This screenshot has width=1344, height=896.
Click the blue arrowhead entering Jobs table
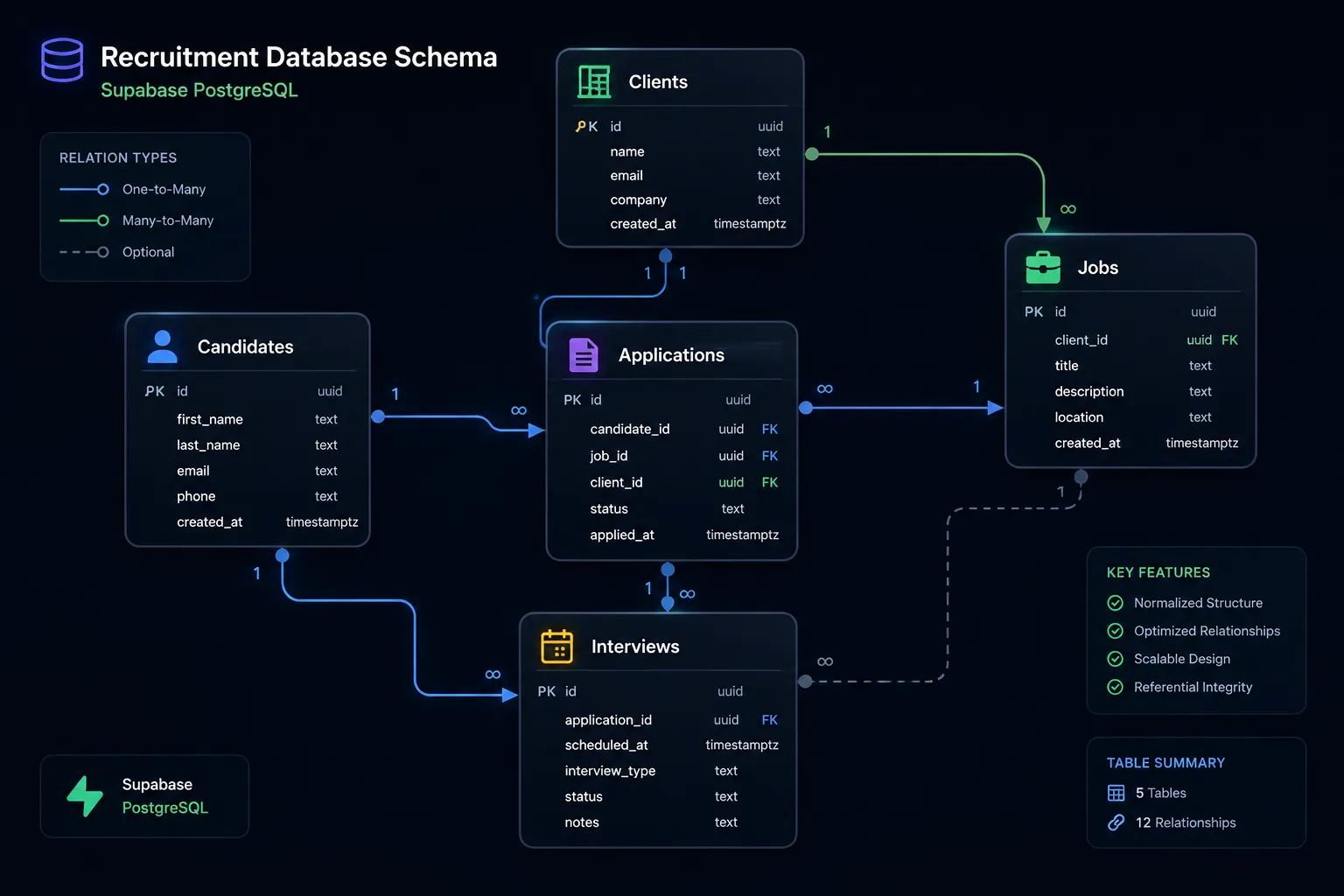click(x=996, y=408)
